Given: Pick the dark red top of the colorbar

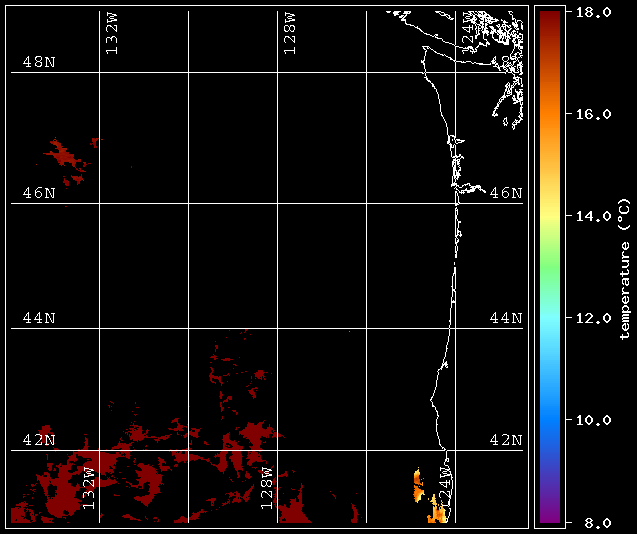Looking at the screenshot, I should [549, 20].
